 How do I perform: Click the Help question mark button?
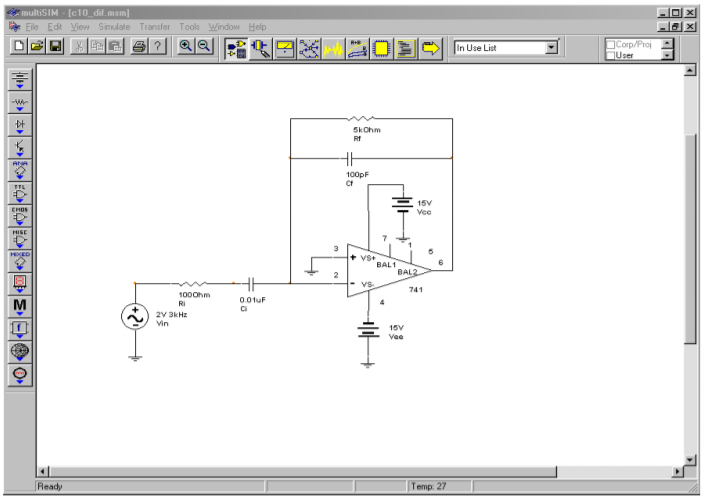click(x=158, y=47)
